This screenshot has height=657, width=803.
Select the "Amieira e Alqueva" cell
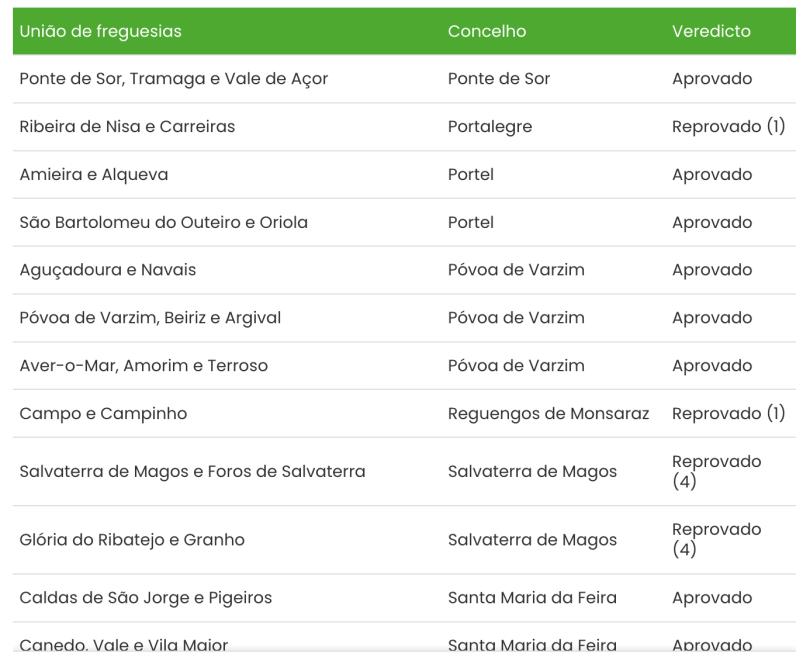point(94,175)
